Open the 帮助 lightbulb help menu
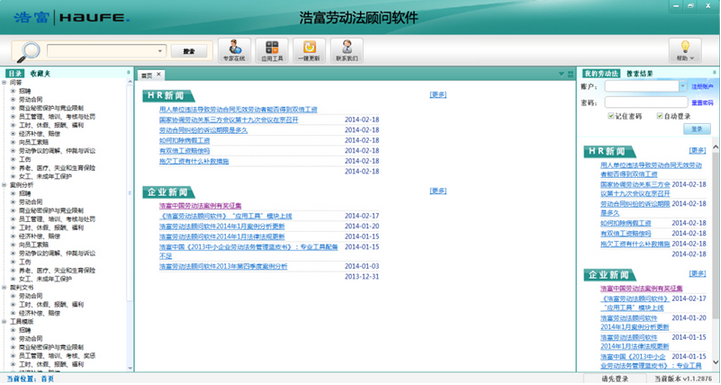Screen dimensions: 721x385 click(685, 51)
